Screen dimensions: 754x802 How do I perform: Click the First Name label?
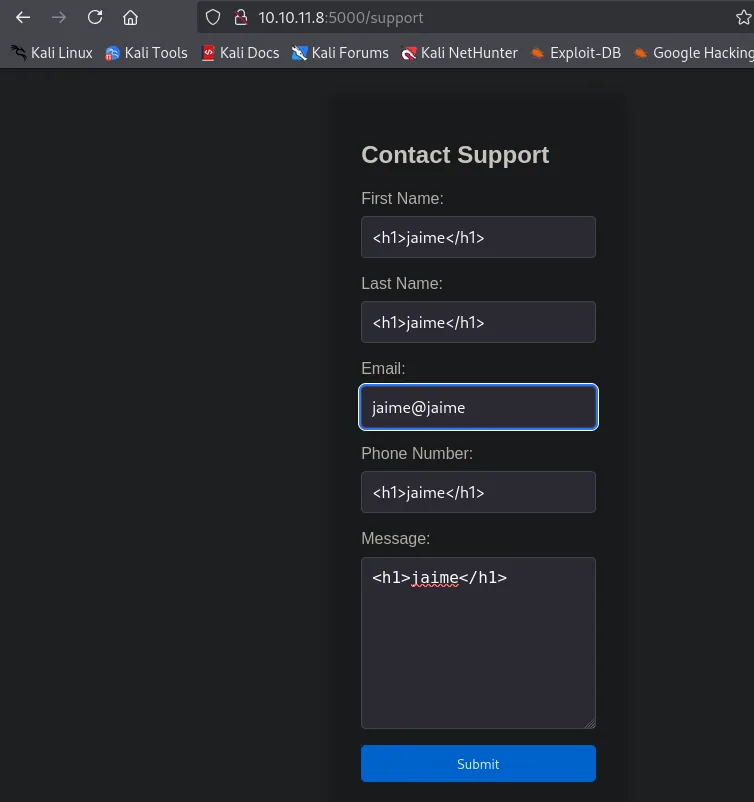point(402,198)
